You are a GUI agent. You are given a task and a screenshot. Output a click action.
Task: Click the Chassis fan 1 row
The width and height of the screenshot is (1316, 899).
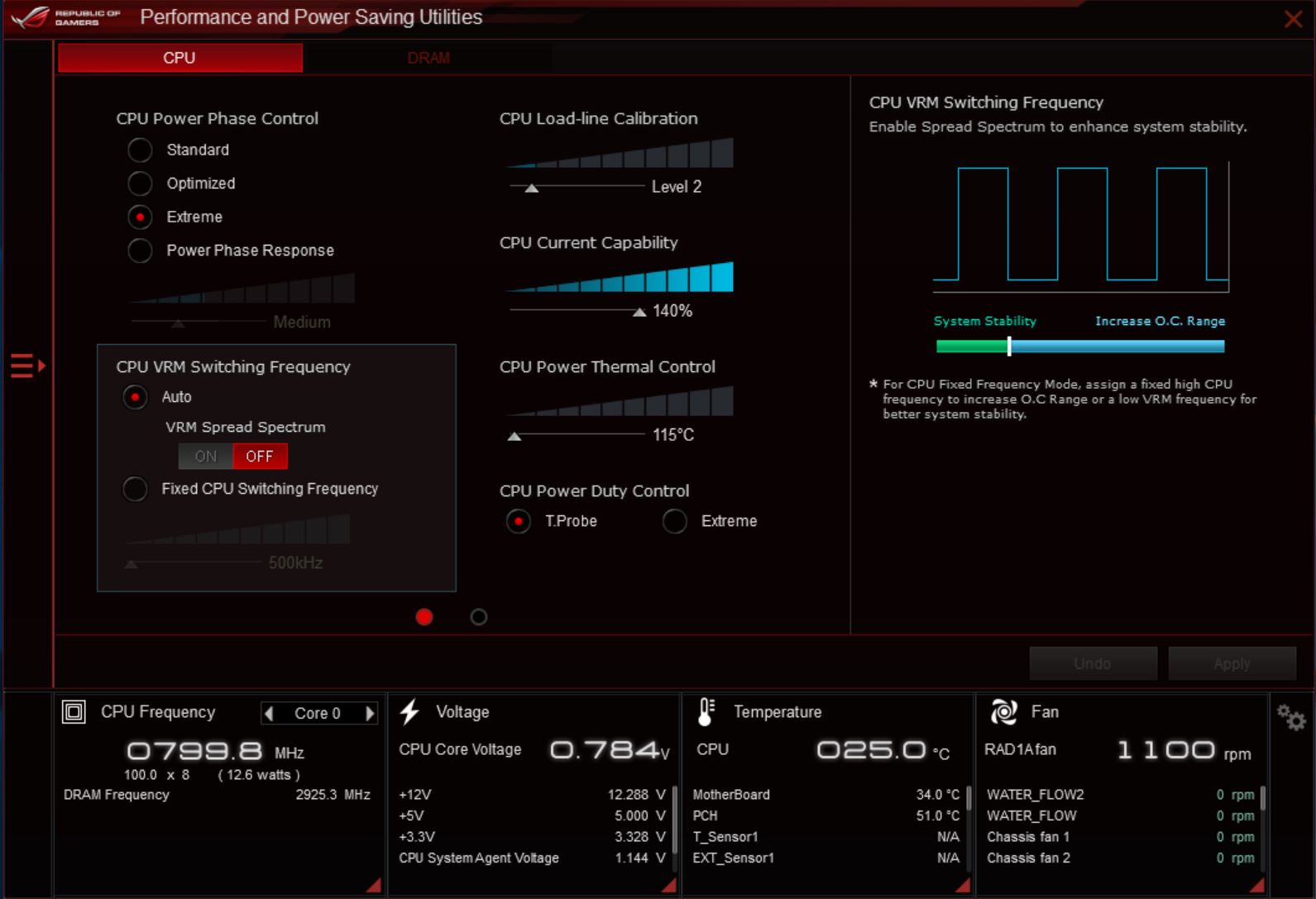[1121, 837]
